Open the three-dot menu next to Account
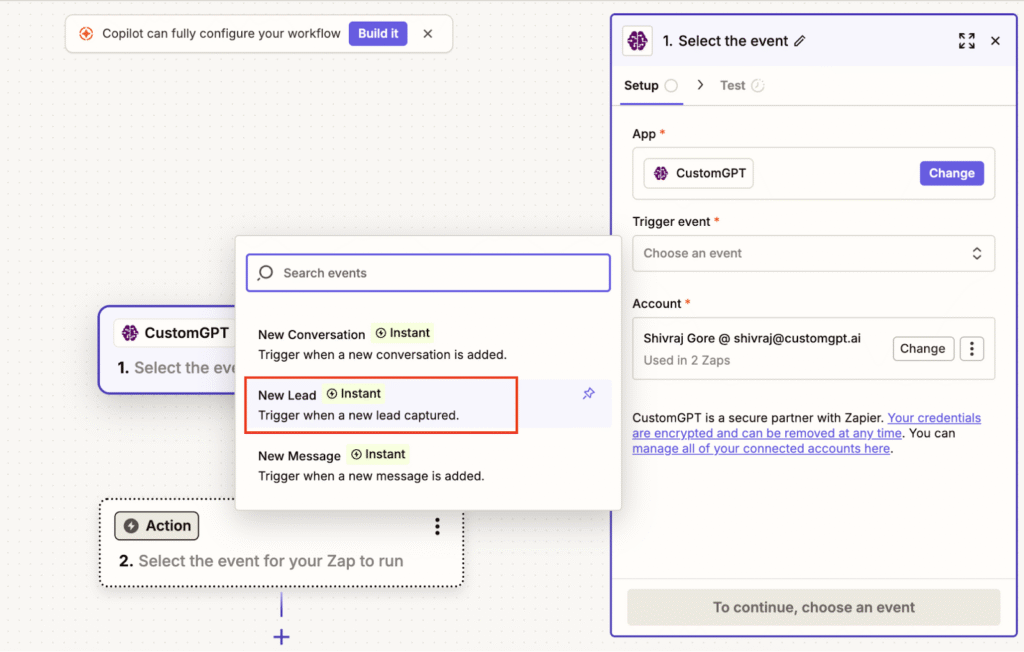Screen dimensions: 1024x652 [x=971, y=348]
